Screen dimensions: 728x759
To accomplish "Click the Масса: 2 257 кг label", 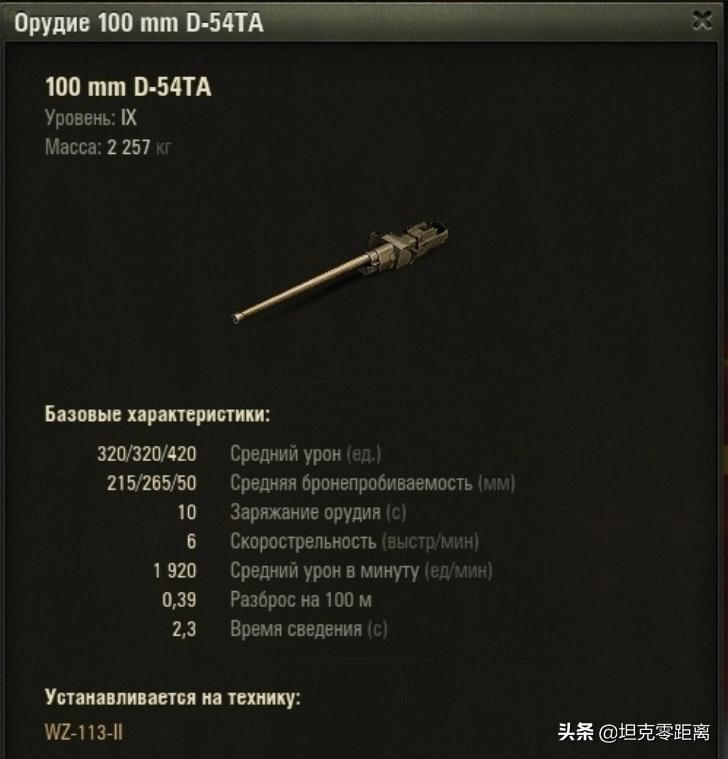I will 108,147.
